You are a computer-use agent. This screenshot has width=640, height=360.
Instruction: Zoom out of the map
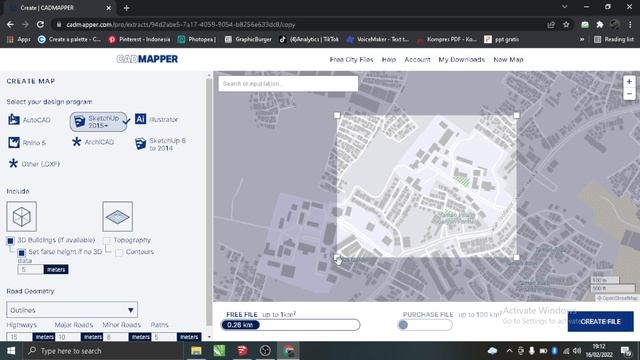pos(629,94)
